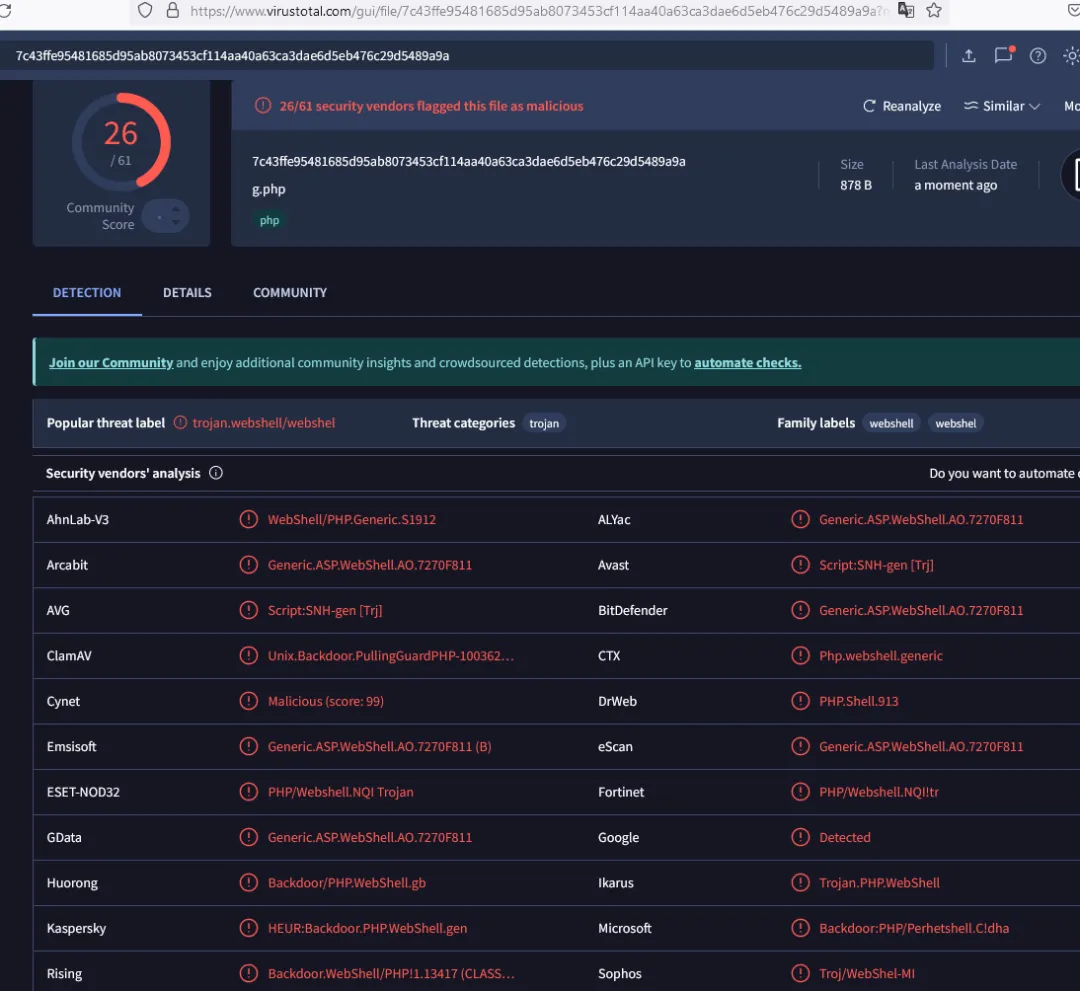Click the alert icon in GData row
The image size is (1080, 991).
pos(249,837)
